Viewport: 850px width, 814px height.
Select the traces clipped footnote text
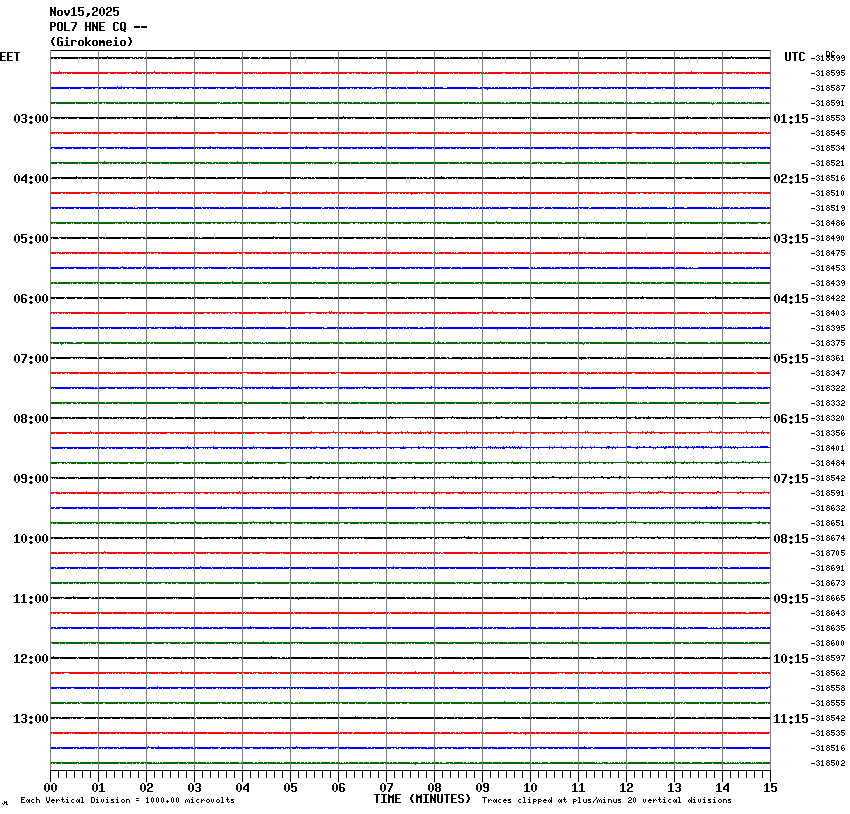[606, 800]
